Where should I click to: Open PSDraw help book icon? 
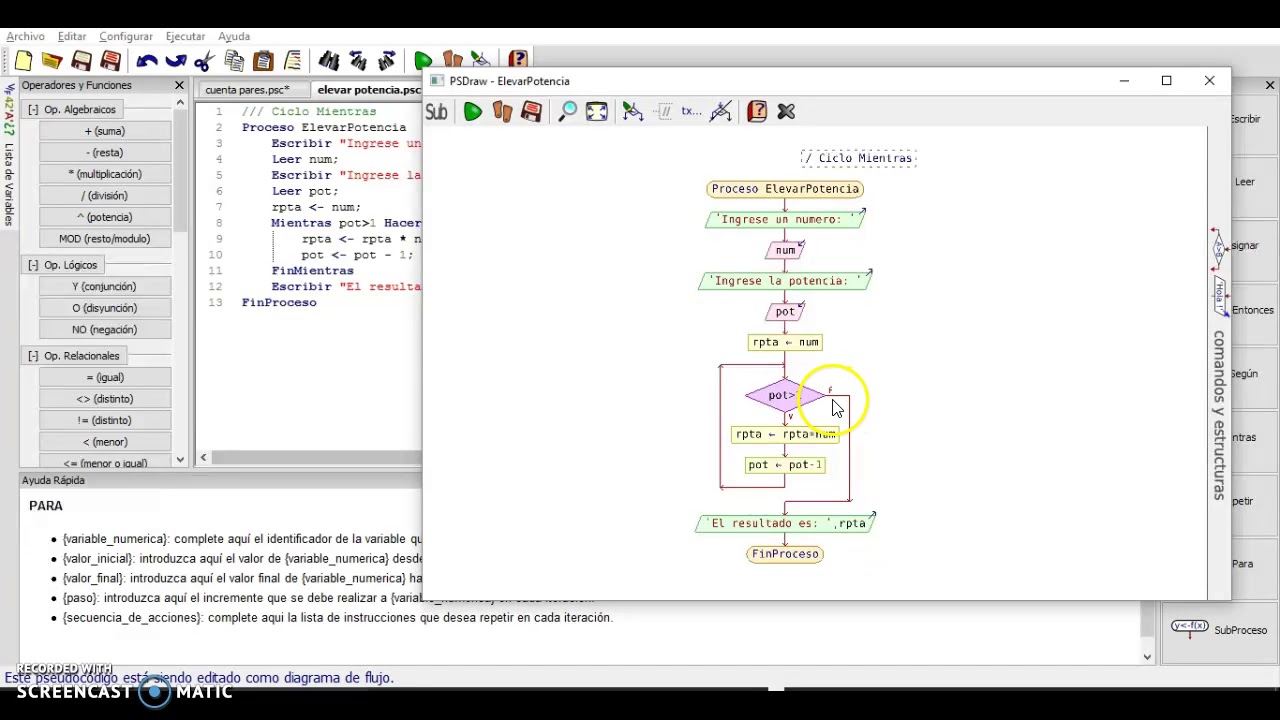[x=757, y=112]
